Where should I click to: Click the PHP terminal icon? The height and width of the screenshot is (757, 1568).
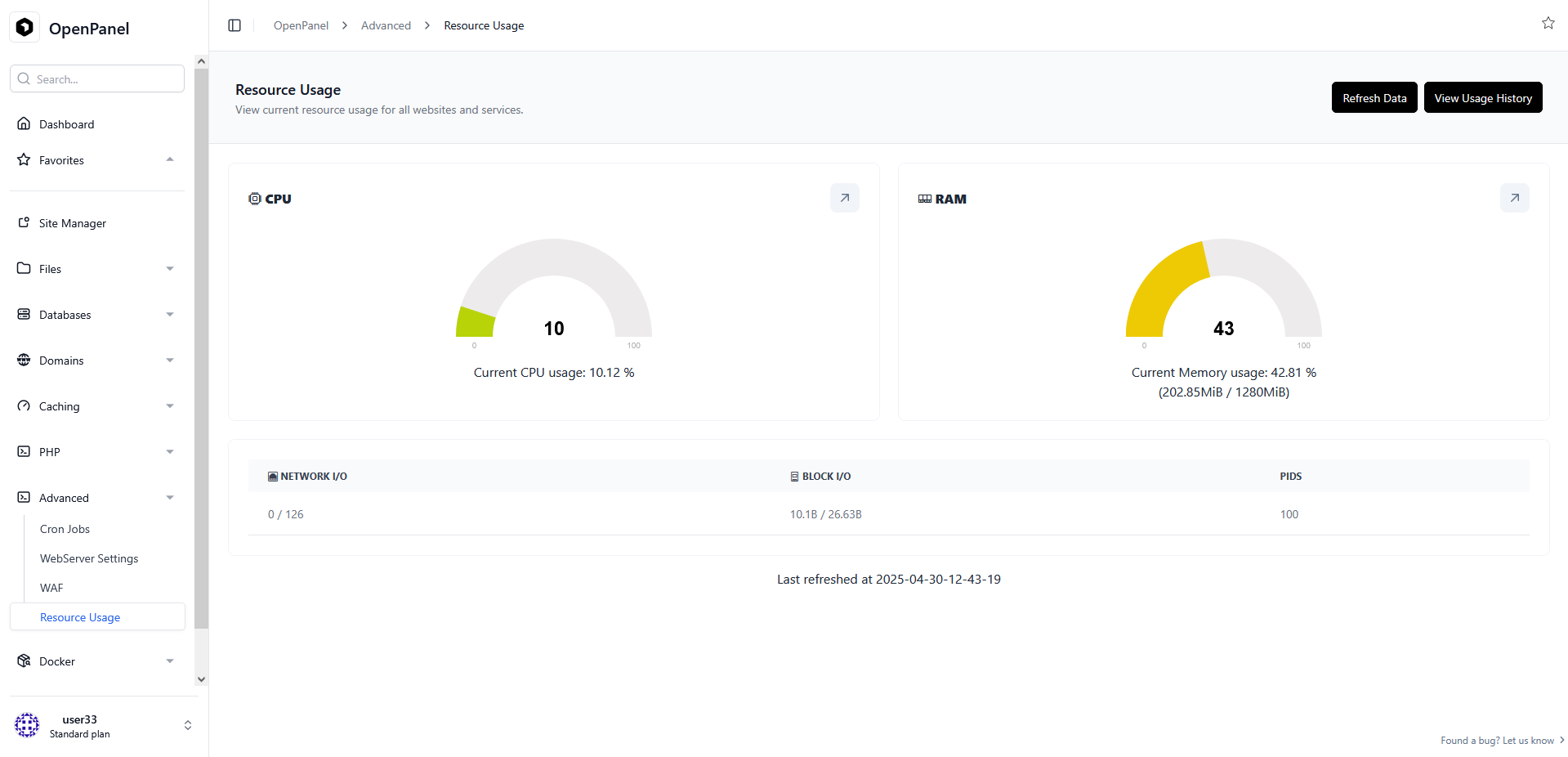(x=24, y=451)
